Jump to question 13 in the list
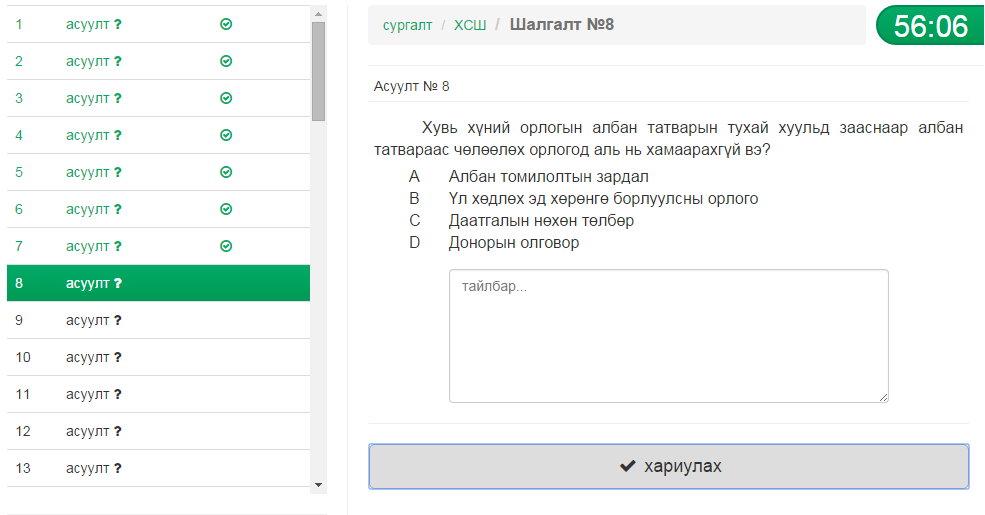 (x=158, y=469)
